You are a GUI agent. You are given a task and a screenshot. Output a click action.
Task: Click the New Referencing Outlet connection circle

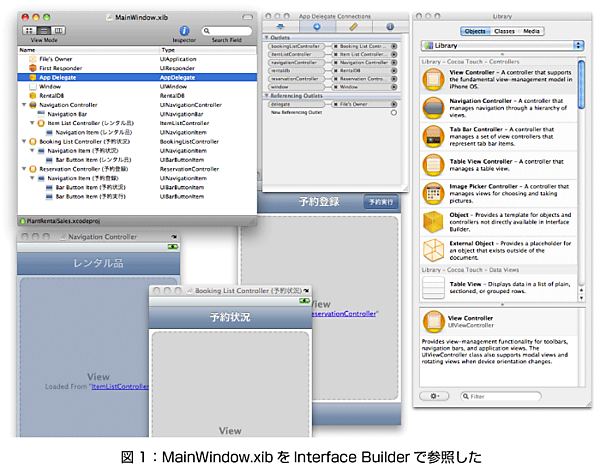pos(393,112)
